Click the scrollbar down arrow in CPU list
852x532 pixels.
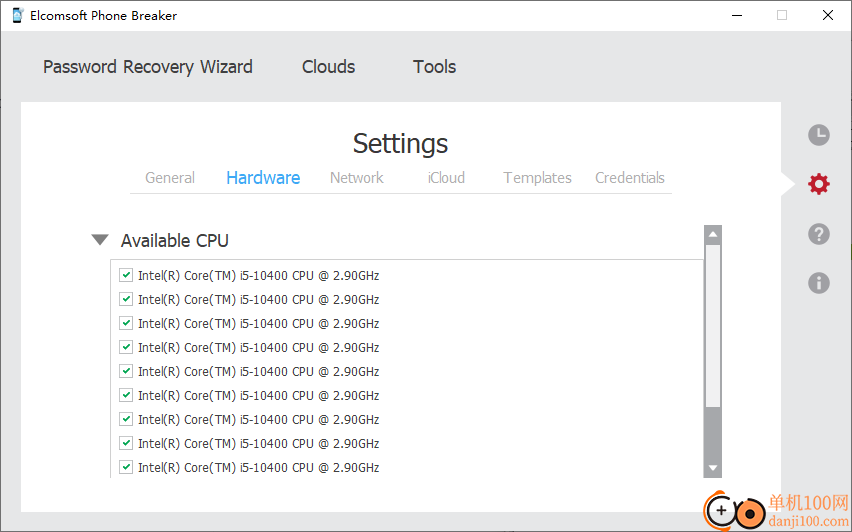coord(712,468)
